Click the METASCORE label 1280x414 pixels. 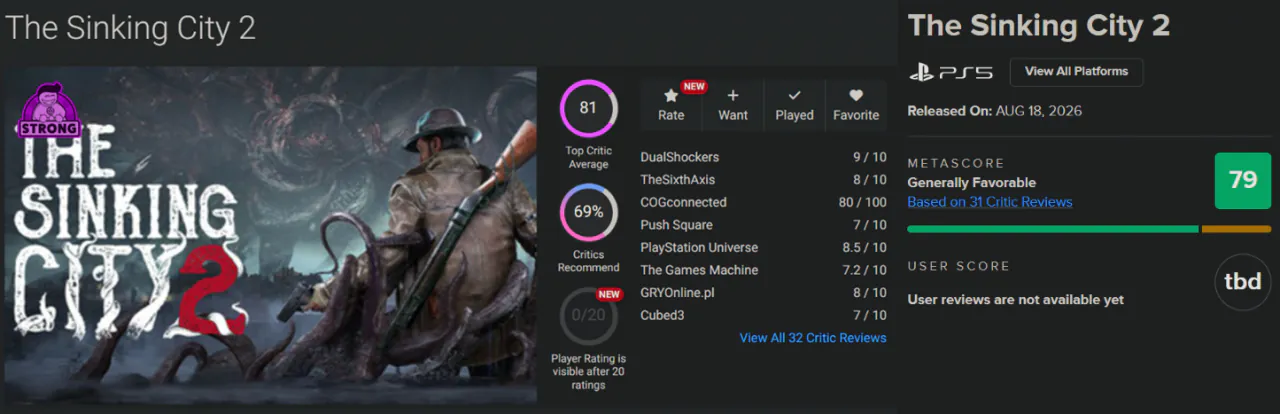click(955, 163)
